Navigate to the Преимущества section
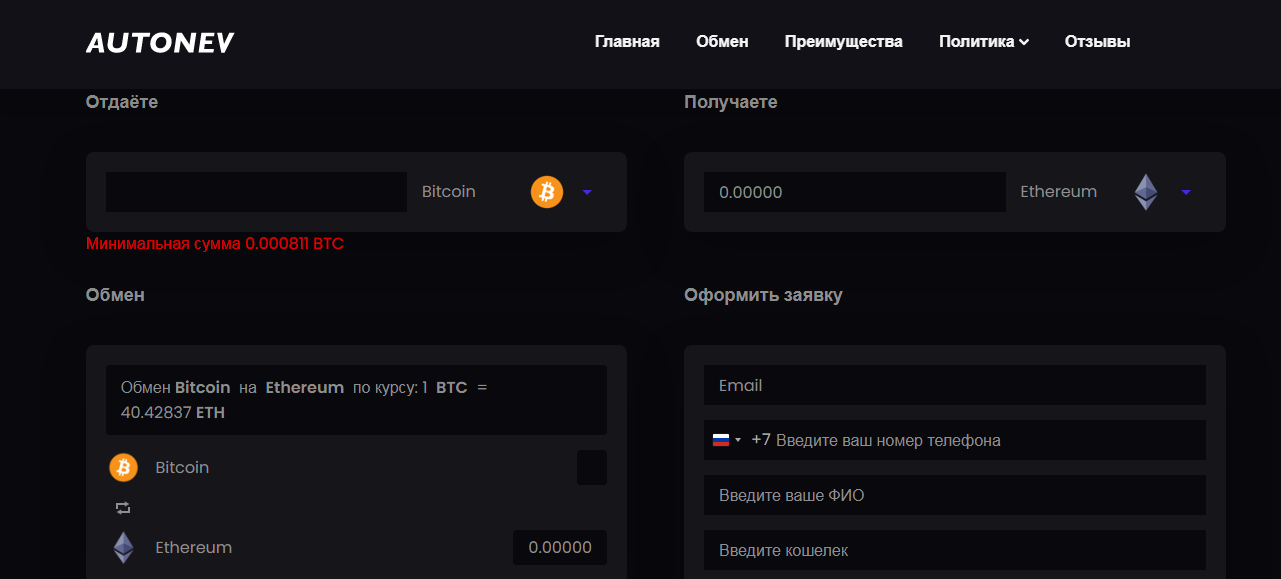 (843, 42)
